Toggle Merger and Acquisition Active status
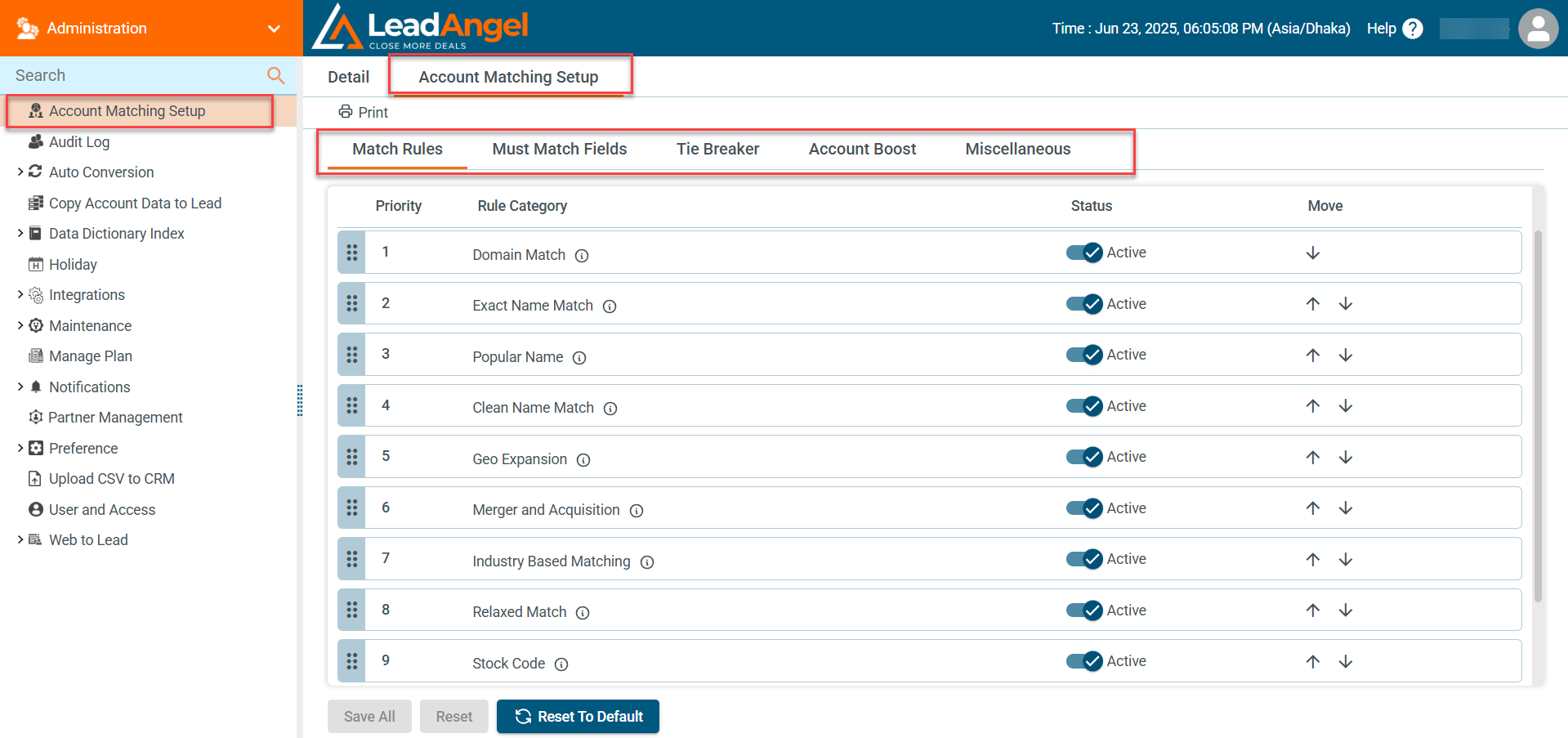Image resolution: width=1568 pixels, height=738 pixels. pos(1084,508)
